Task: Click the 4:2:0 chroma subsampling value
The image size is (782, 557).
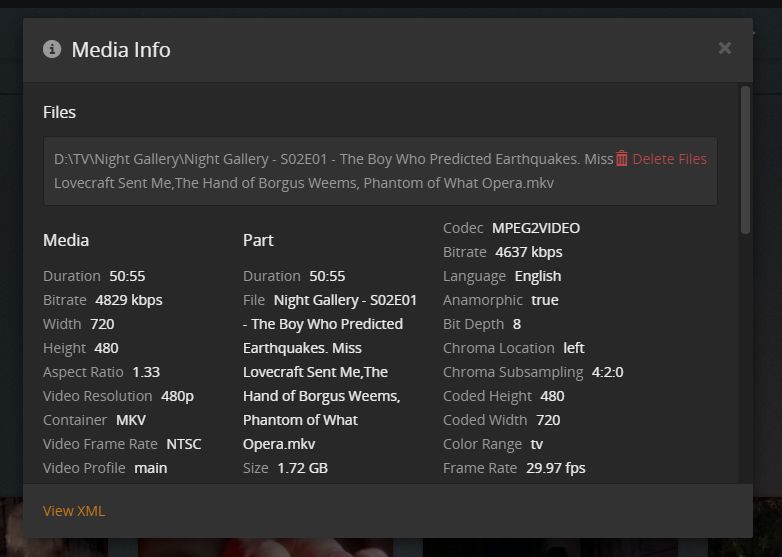Action: [608, 372]
